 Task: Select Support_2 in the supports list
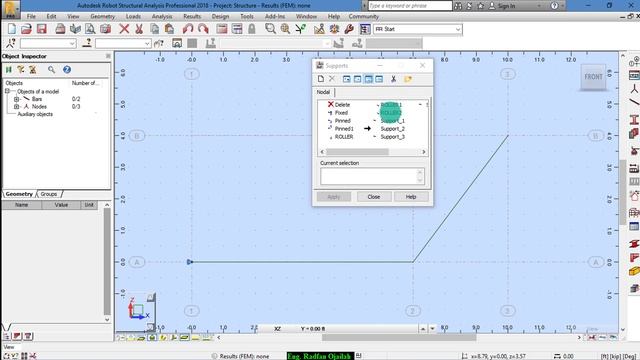(392, 129)
